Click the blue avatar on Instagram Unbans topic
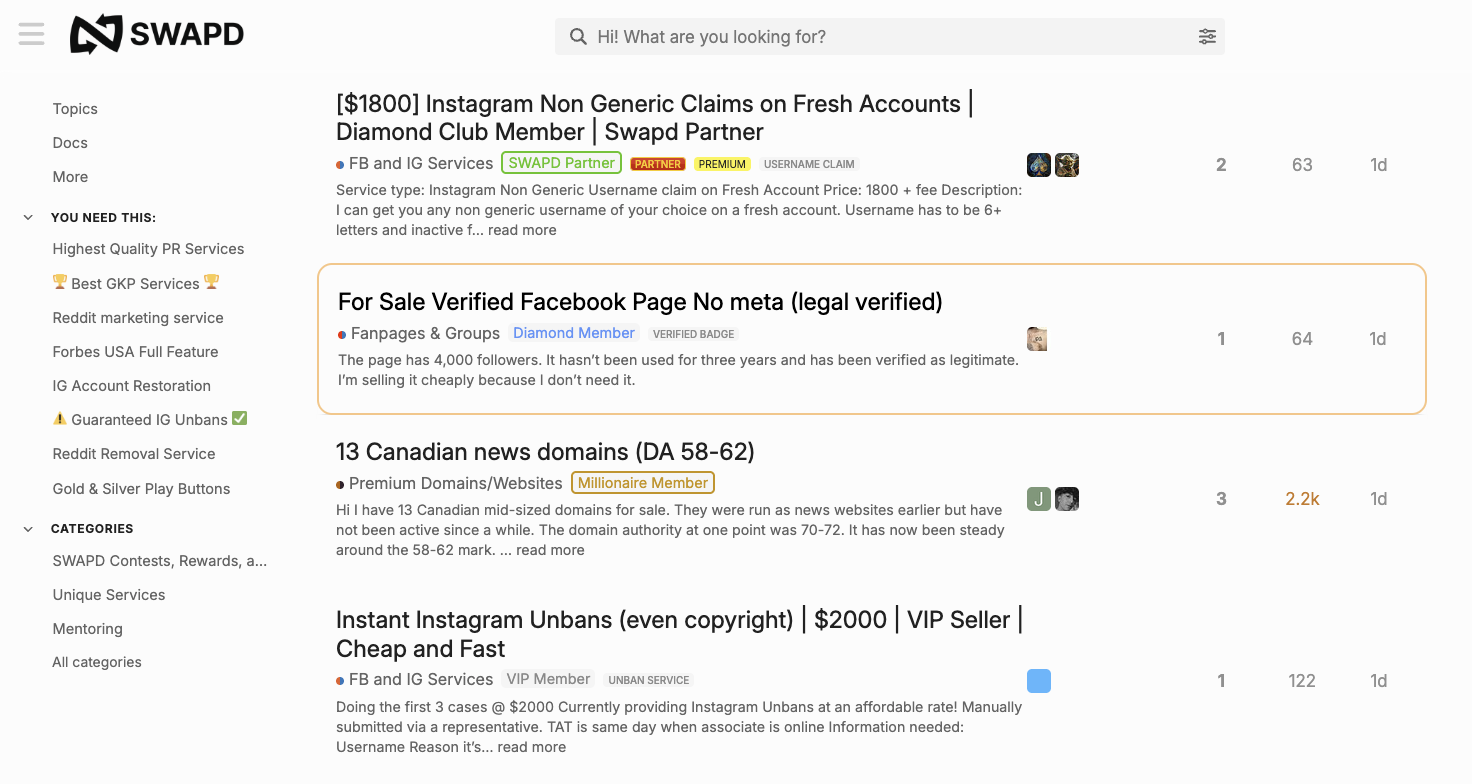The width and height of the screenshot is (1472, 784). click(x=1039, y=681)
